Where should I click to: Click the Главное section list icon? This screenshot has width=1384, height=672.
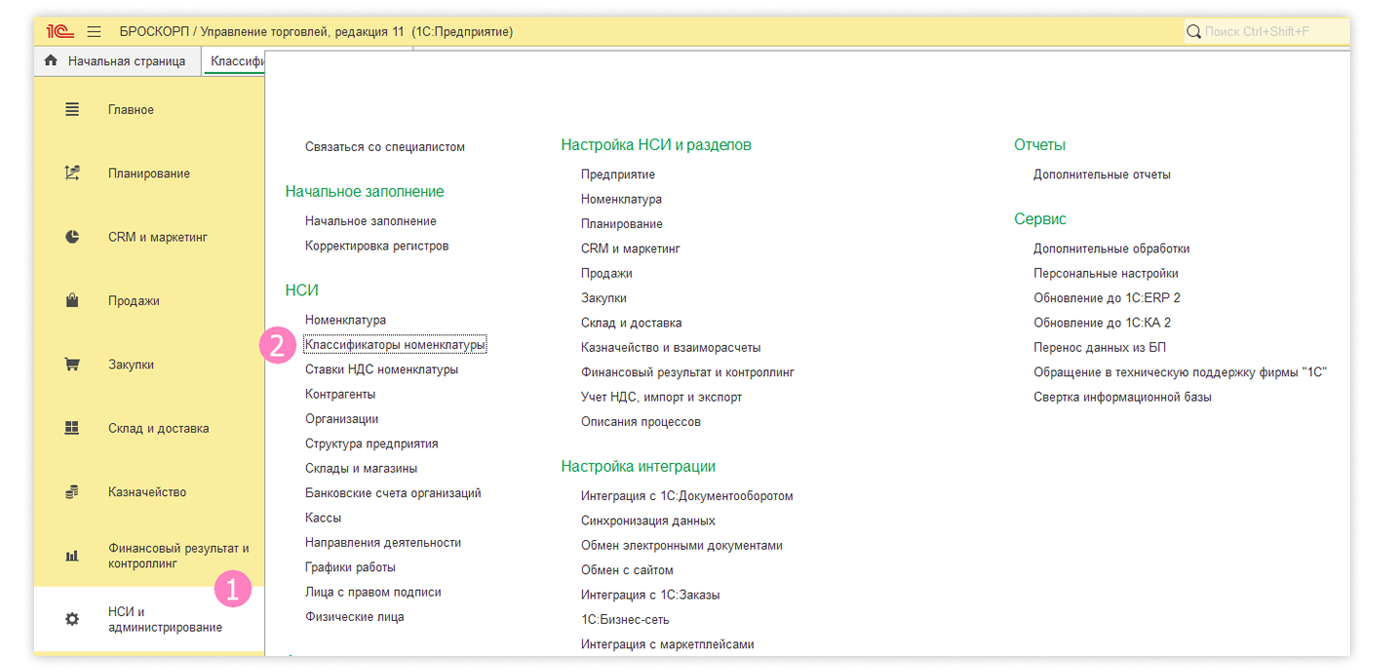(72, 110)
